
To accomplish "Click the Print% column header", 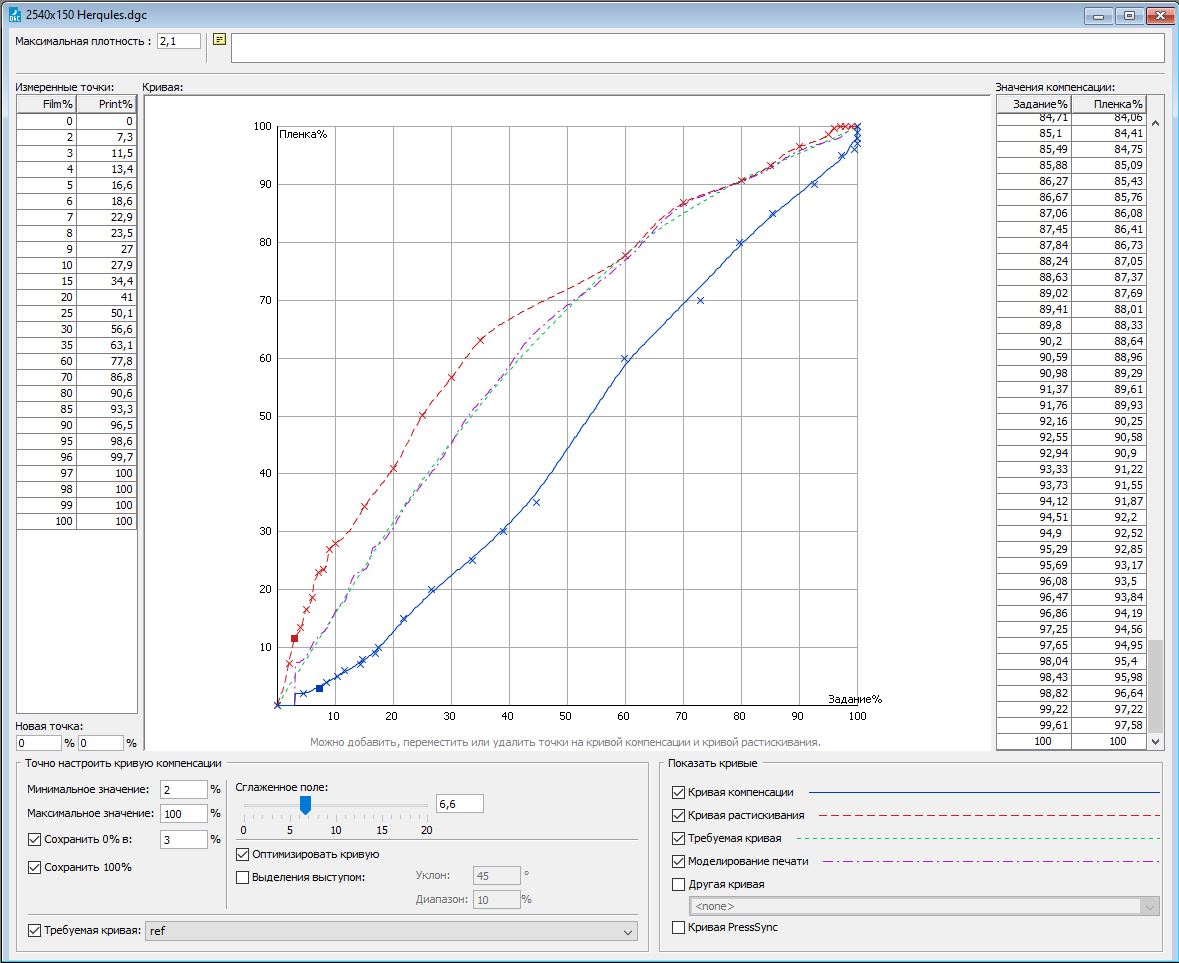I will 107,104.
